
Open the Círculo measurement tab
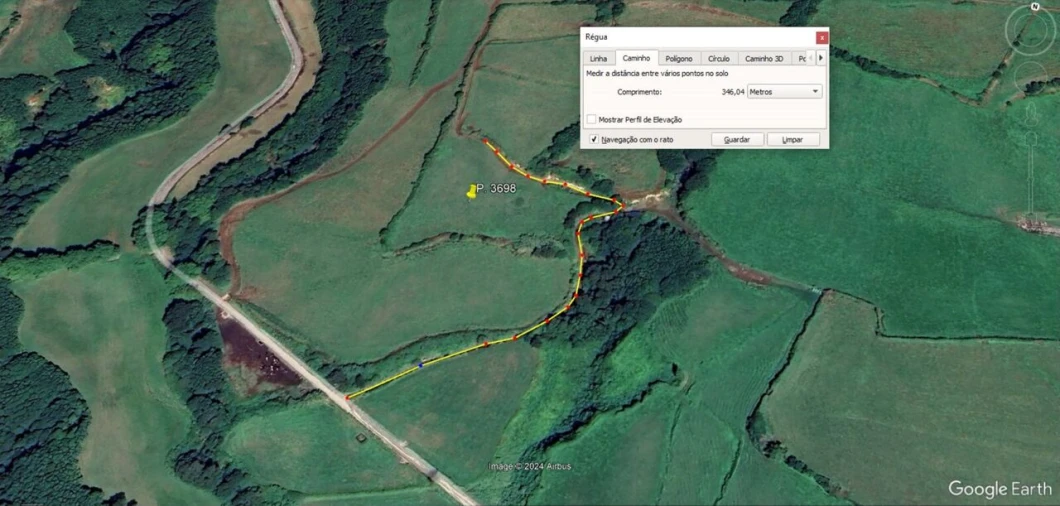718,59
